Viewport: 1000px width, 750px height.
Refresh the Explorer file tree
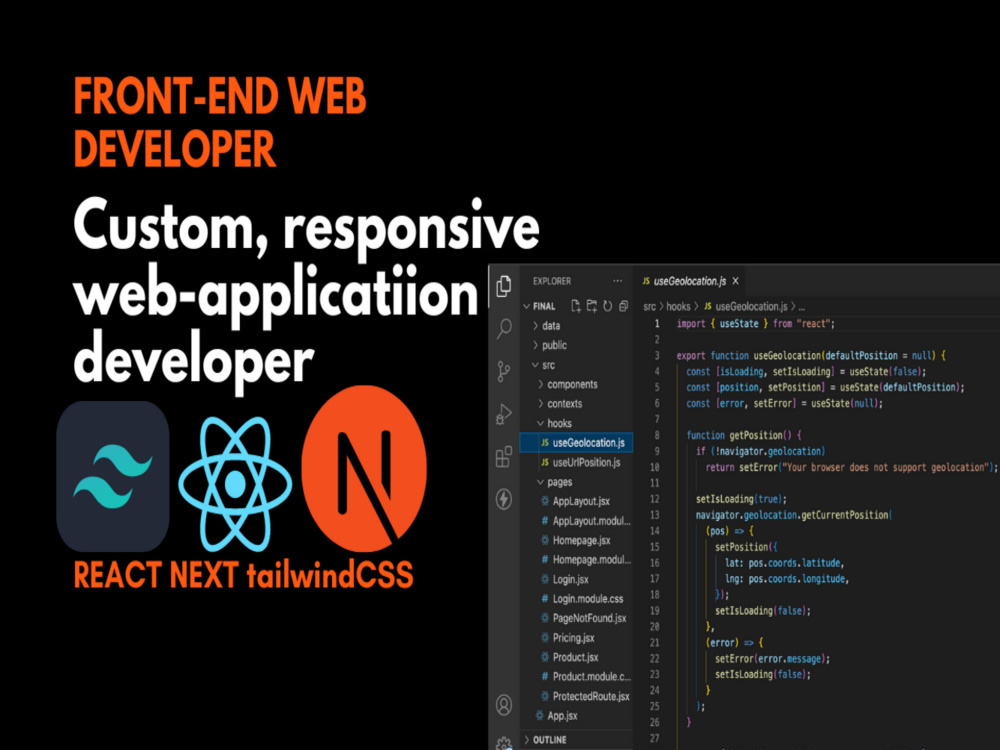coord(608,306)
